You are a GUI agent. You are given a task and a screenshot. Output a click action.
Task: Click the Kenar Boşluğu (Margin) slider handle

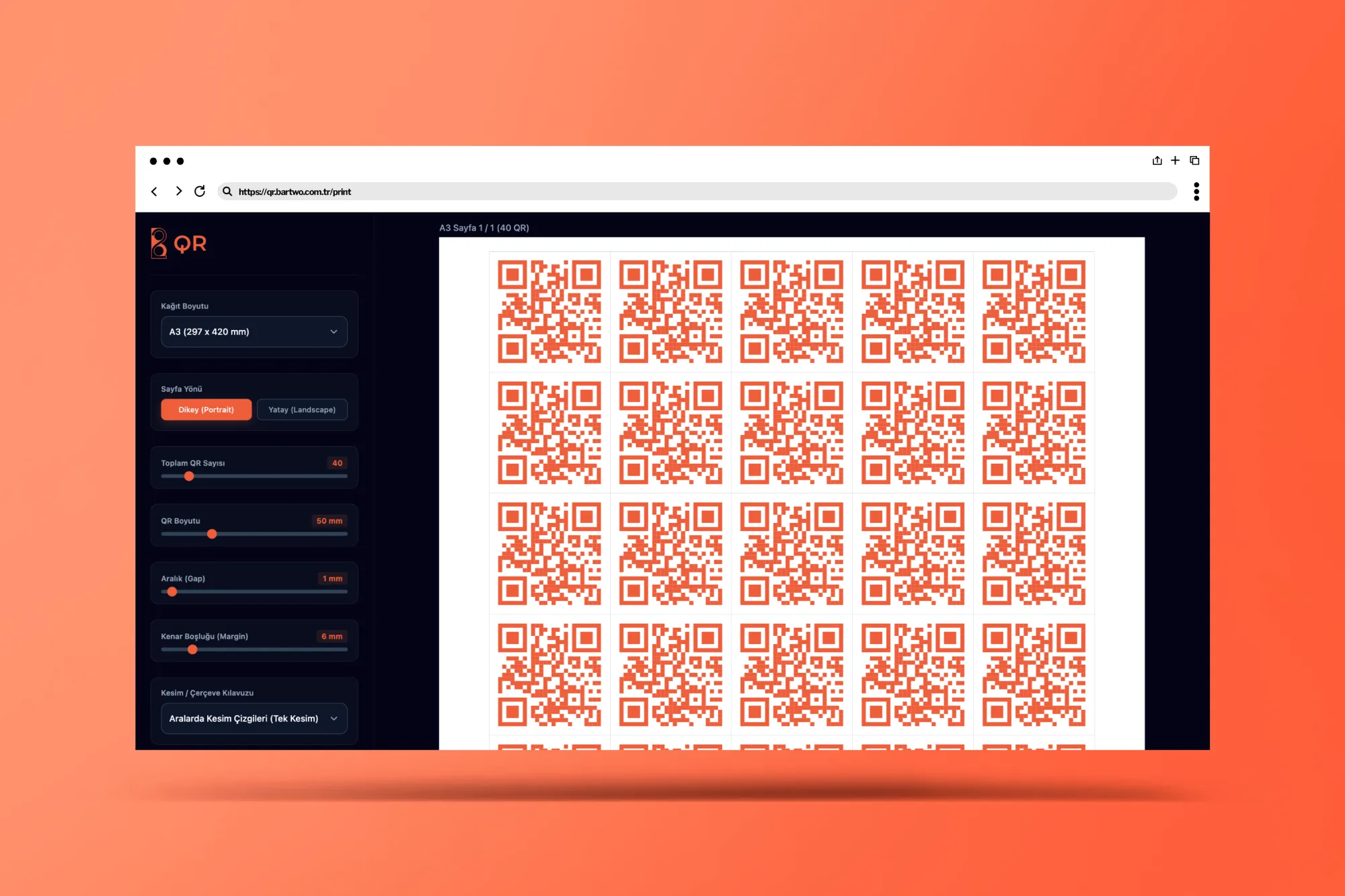192,649
